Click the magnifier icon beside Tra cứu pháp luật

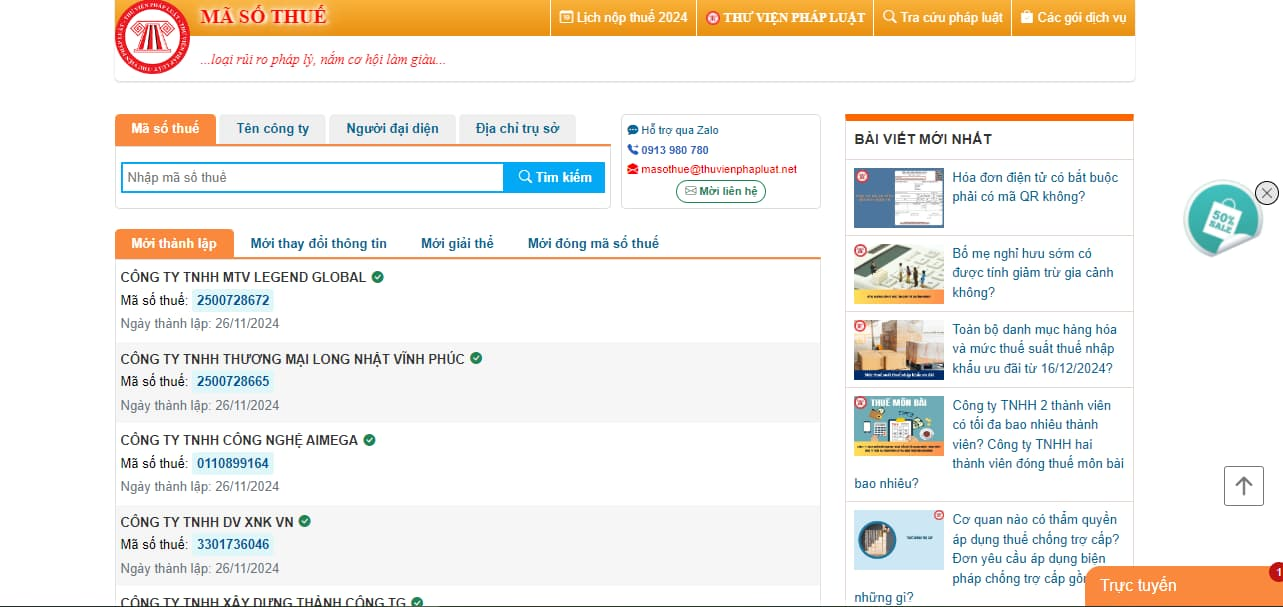point(890,18)
